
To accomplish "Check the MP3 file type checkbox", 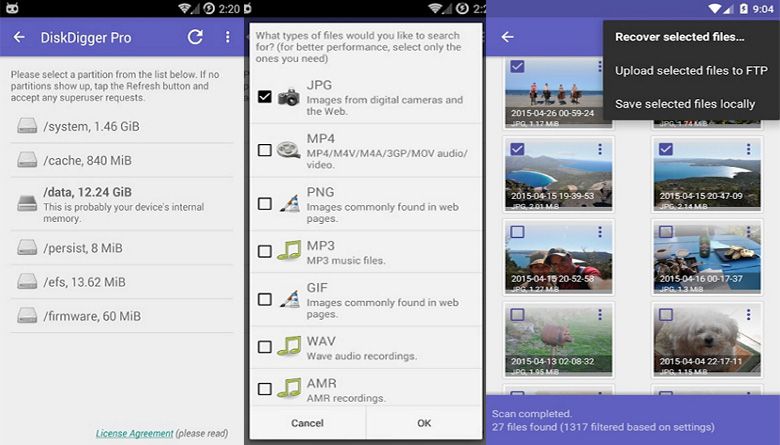I will coord(265,251).
